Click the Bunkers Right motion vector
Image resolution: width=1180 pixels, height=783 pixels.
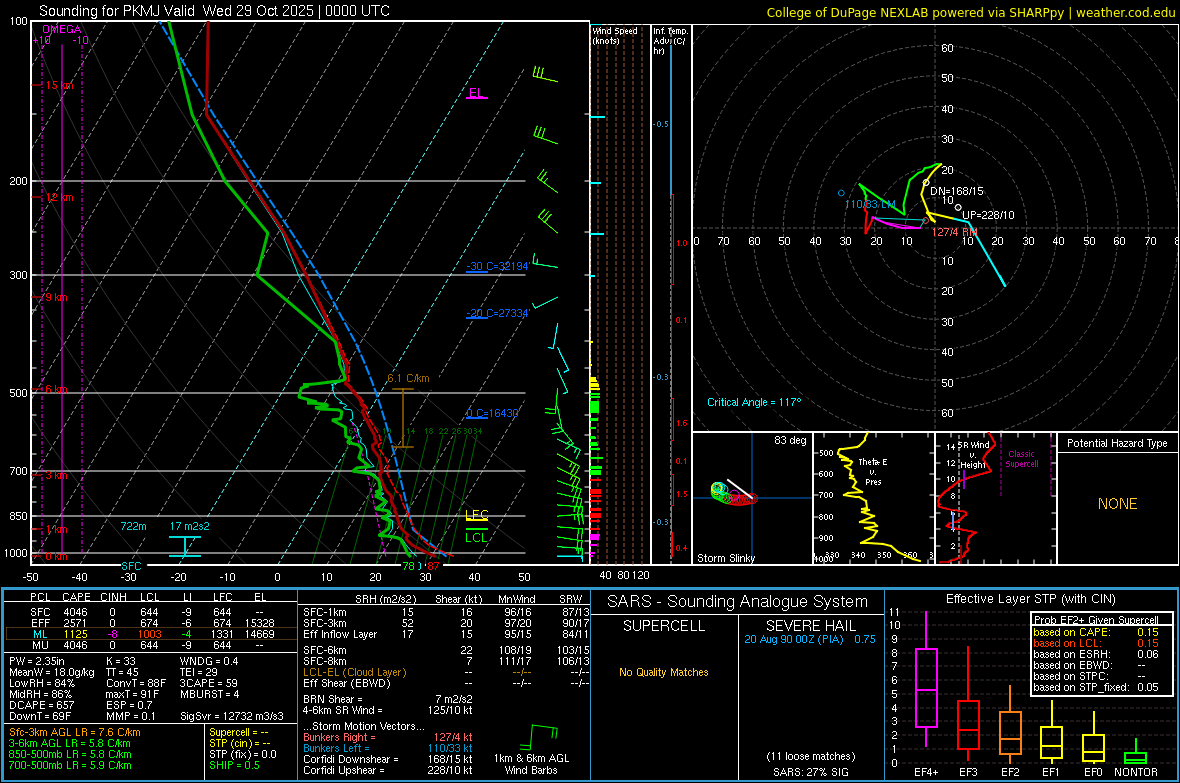coord(388,737)
